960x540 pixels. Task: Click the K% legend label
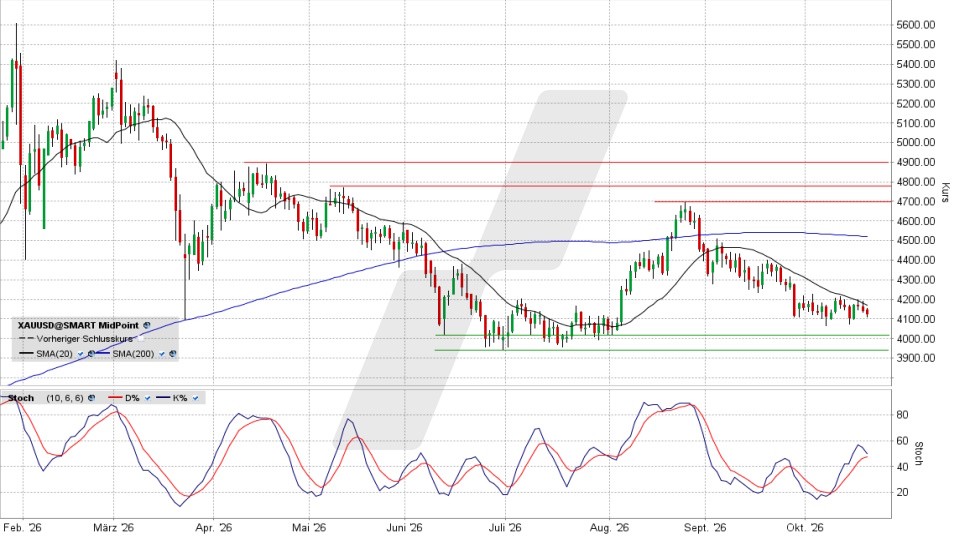point(180,398)
